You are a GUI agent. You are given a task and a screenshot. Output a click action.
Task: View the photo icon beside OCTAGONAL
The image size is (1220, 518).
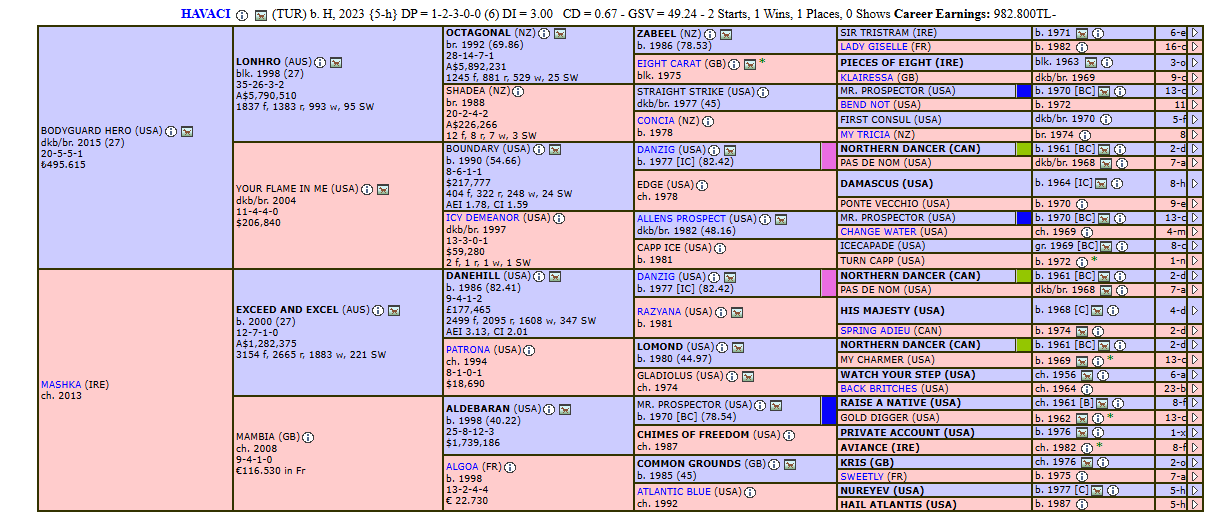[560, 33]
